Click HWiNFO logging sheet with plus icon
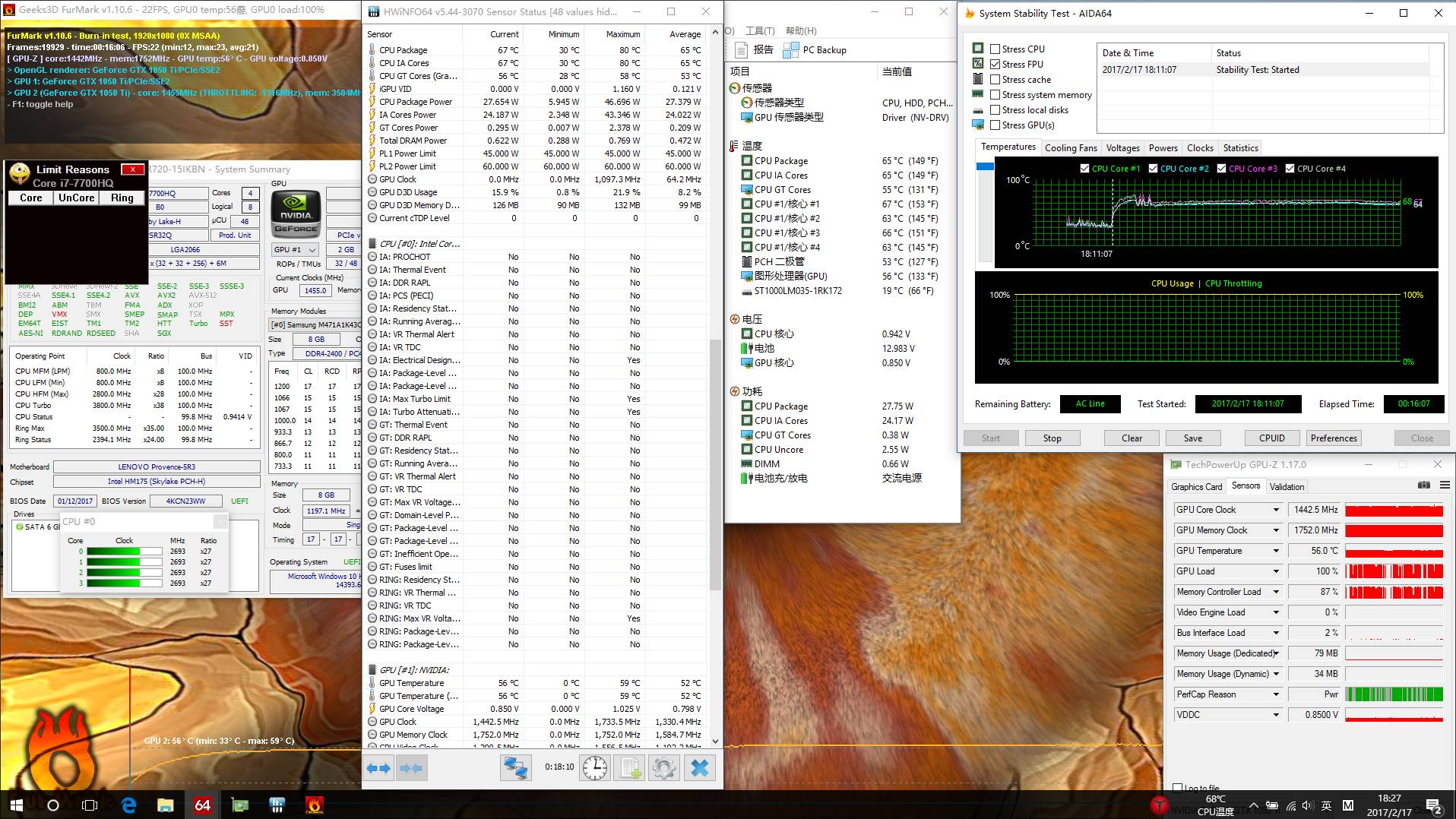The width and height of the screenshot is (1456, 819). point(630,768)
